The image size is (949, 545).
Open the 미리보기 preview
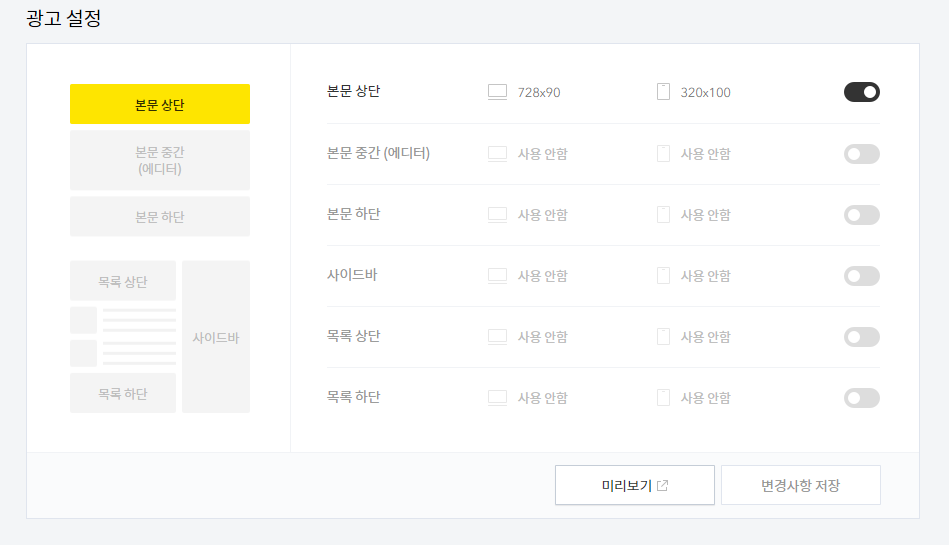[635, 485]
